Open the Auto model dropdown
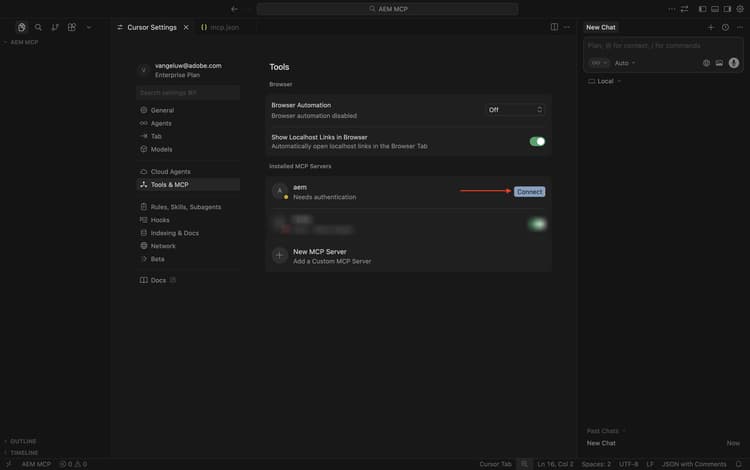 coord(625,63)
